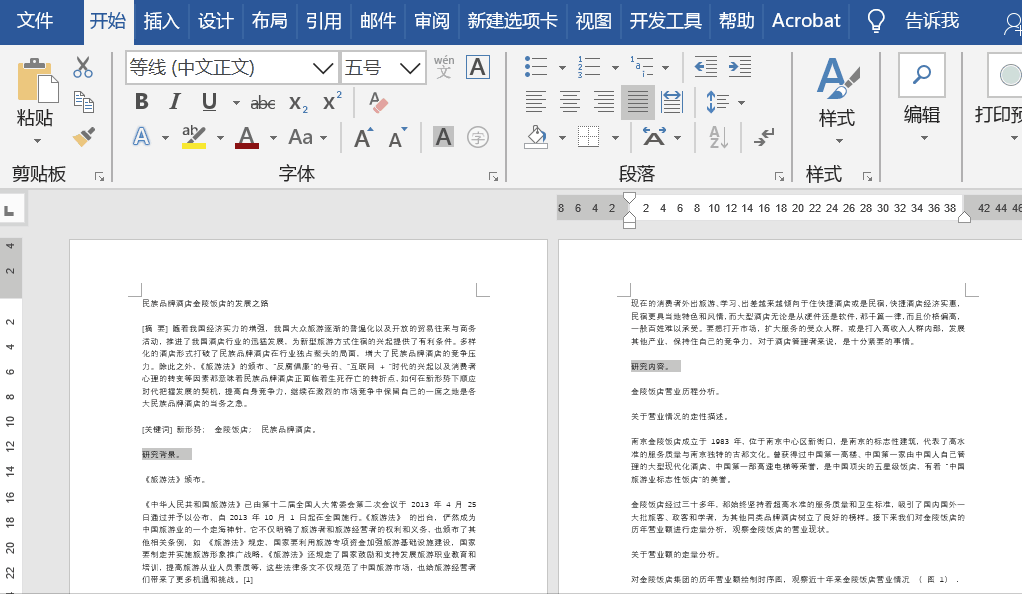Increase paragraph indent
This screenshot has height=594, width=1022.
click(740, 67)
